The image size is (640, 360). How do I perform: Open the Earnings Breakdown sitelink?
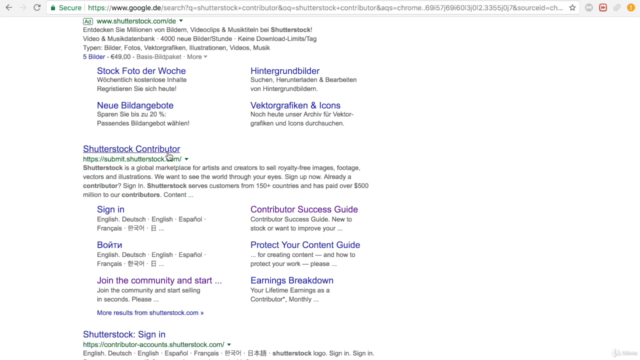(292, 280)
